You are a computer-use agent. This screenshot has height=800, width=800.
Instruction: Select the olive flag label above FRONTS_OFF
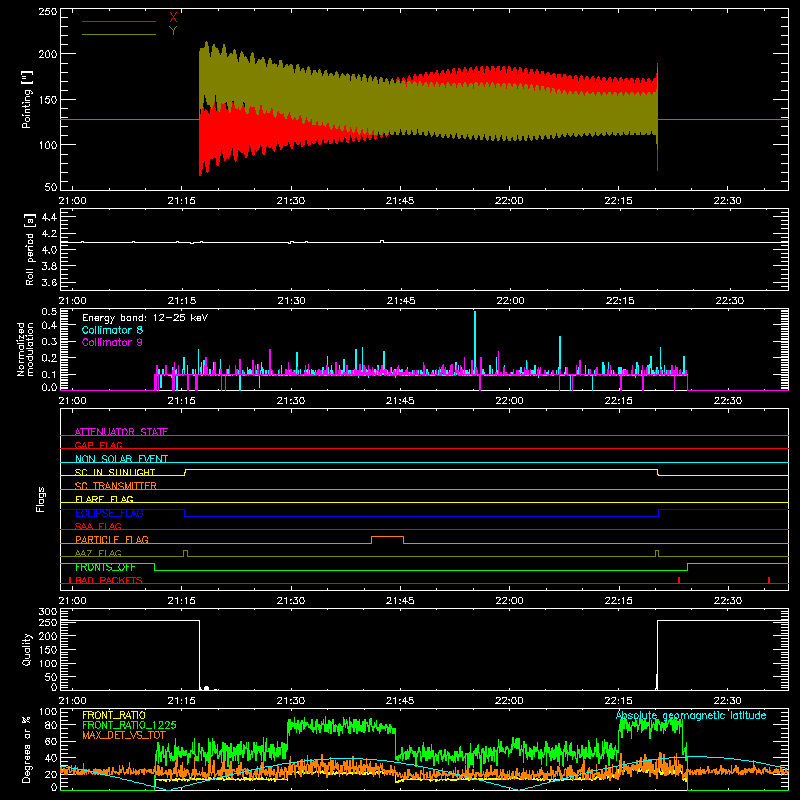[98, 553]
